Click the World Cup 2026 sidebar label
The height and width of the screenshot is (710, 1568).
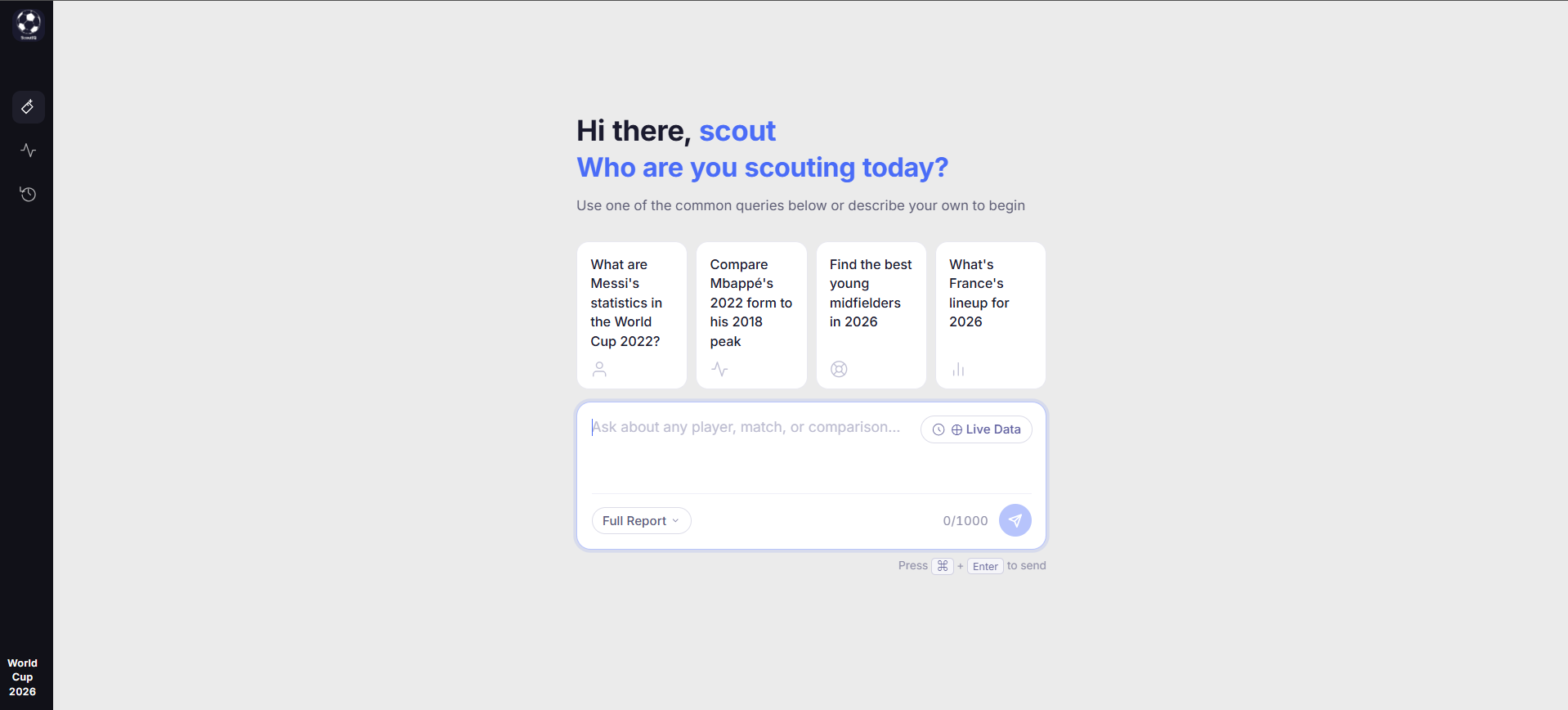tap(23, 677)
